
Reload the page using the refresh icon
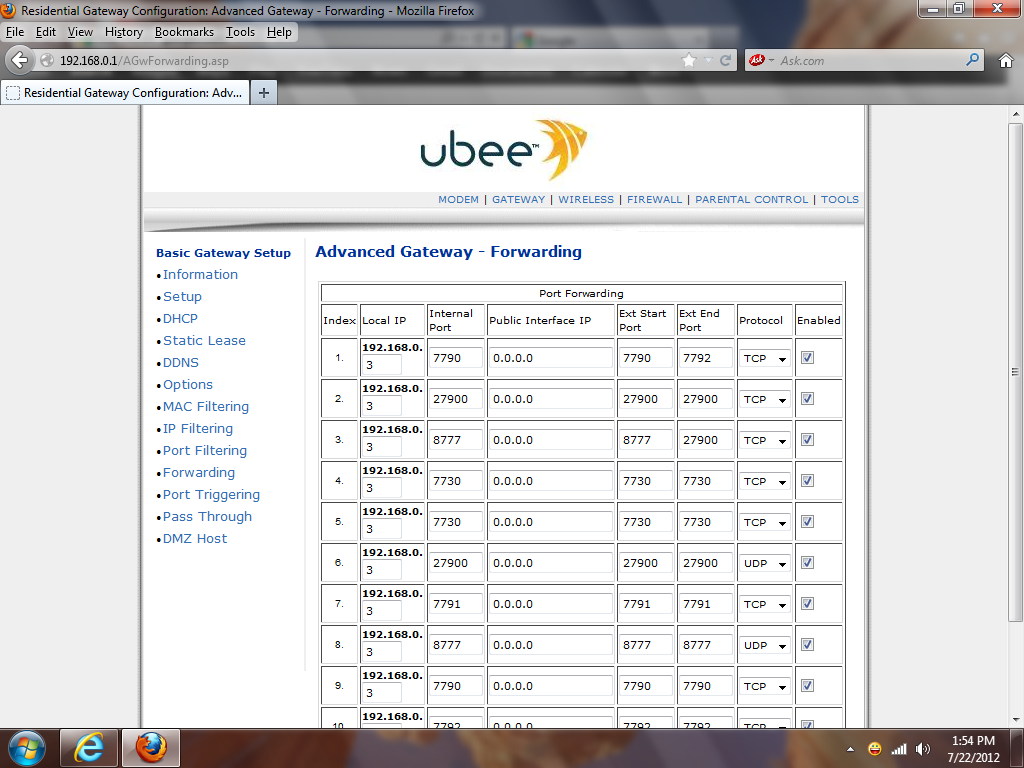coord(725,60)
